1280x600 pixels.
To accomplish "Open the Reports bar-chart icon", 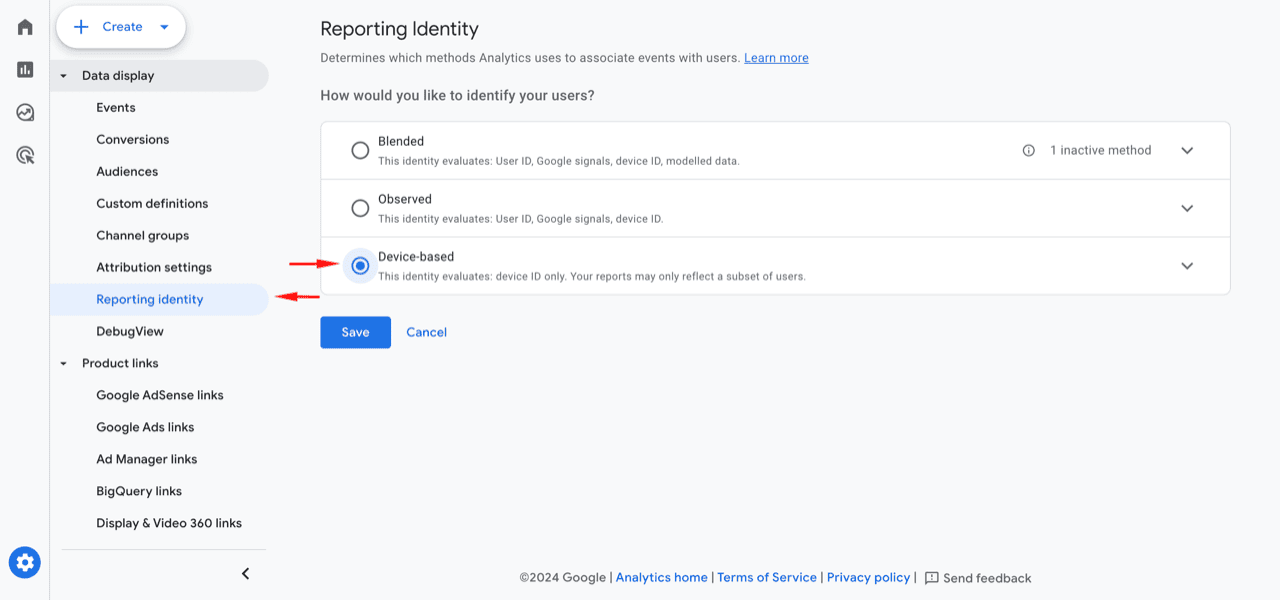I will tap(25, 70).
